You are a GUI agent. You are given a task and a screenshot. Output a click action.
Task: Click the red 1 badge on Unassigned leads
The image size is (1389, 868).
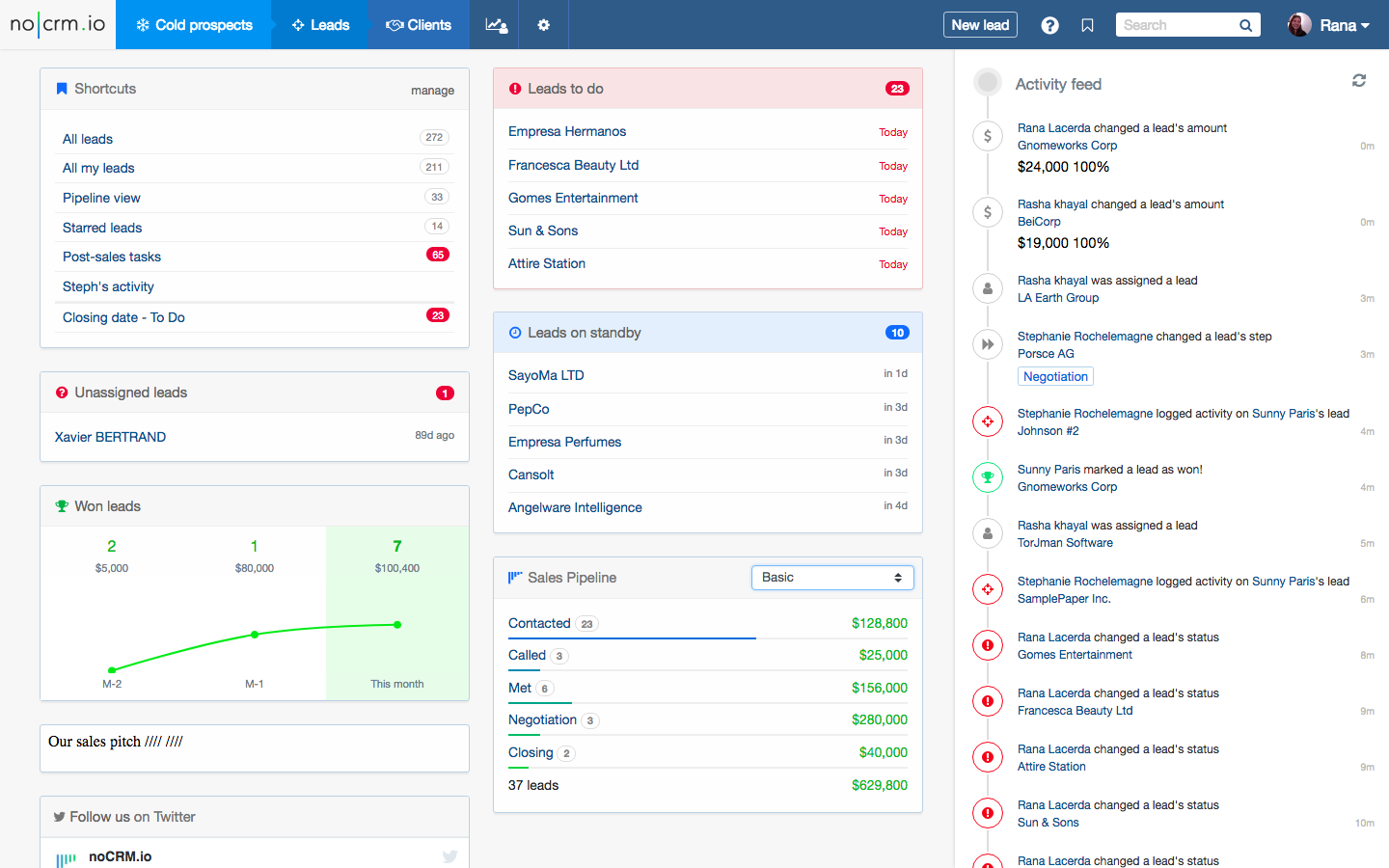pyautogui.click(x=445, y=393)
